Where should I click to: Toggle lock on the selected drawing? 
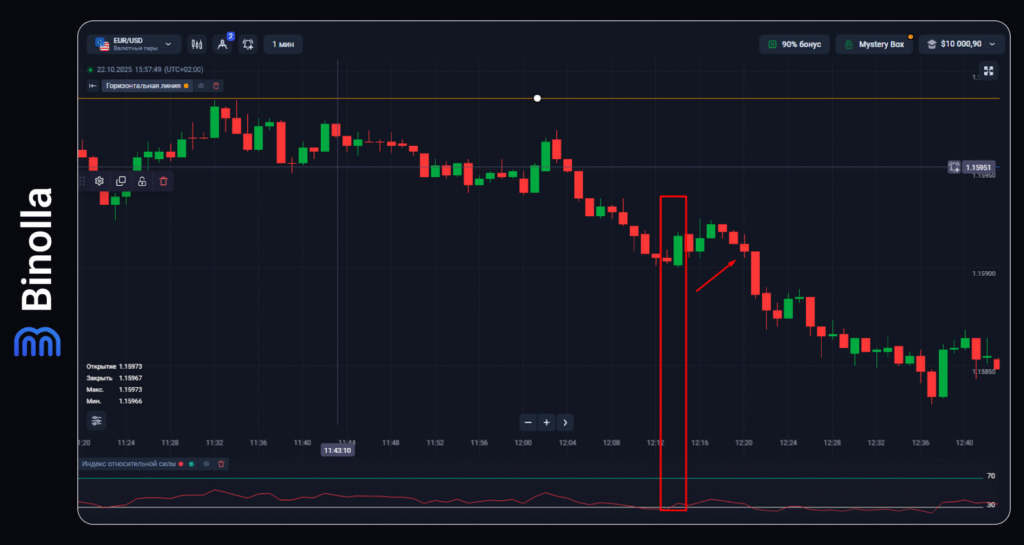142,181
